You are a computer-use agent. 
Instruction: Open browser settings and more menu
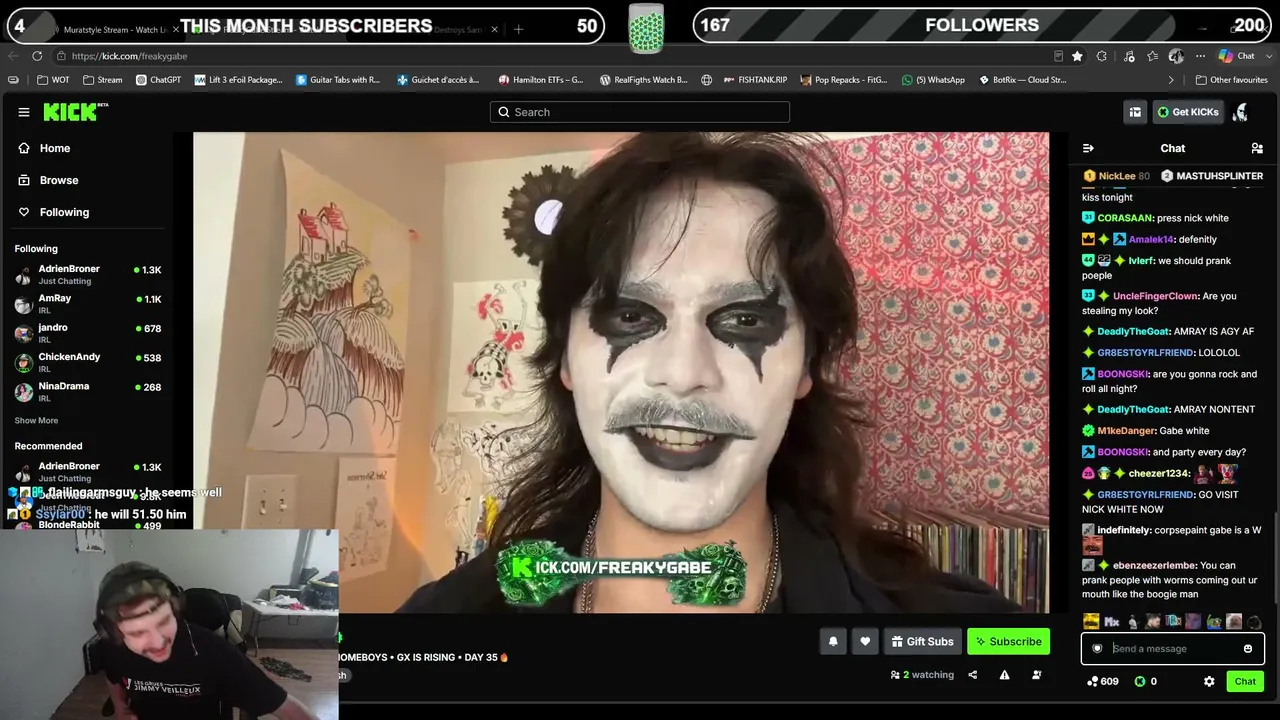coord(1201,56)
